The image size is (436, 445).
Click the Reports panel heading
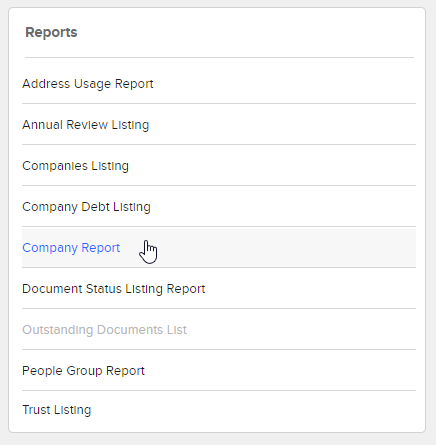(x=51, y=32)
